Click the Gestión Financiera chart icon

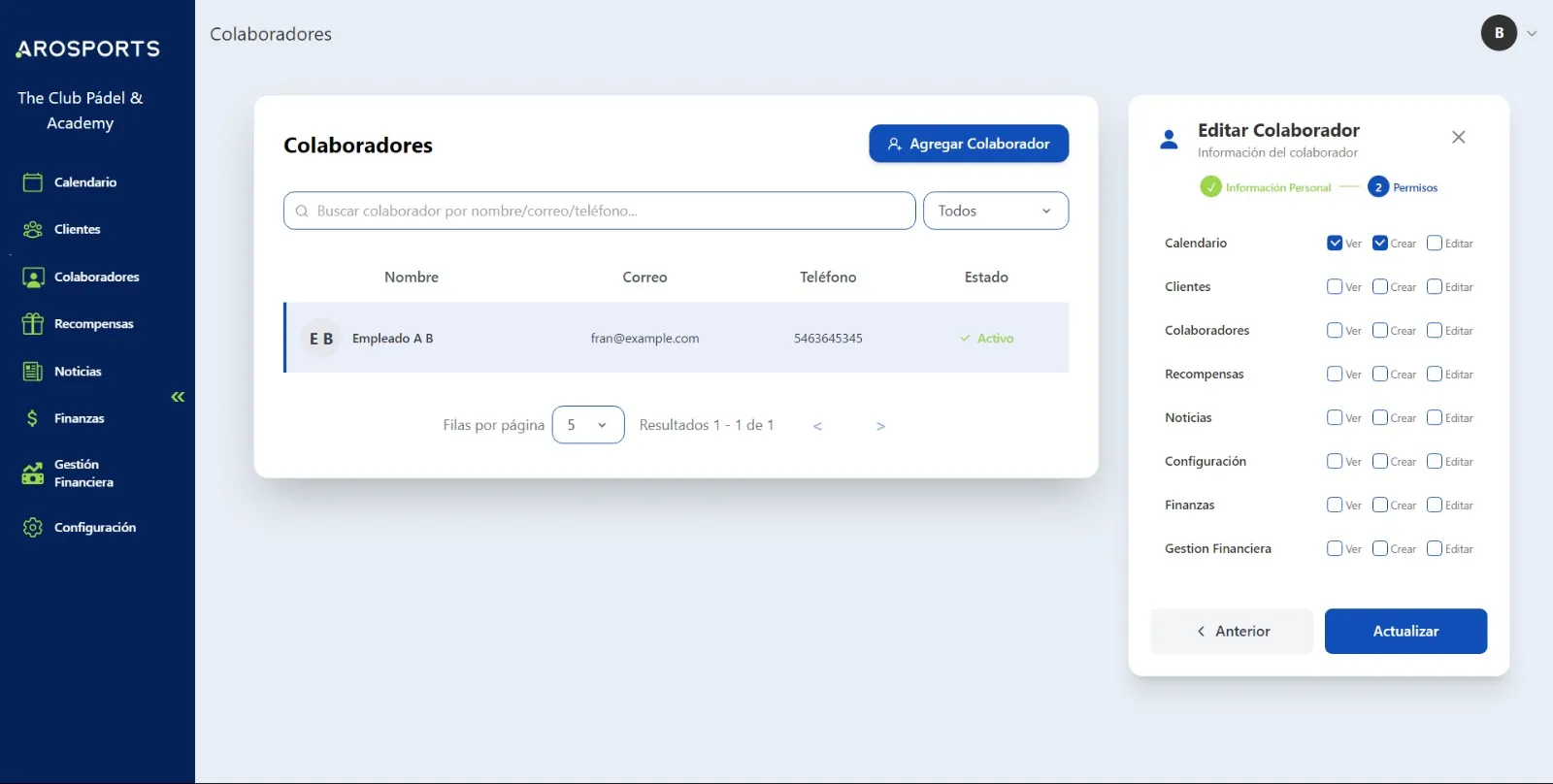click(x=33, y=474)
